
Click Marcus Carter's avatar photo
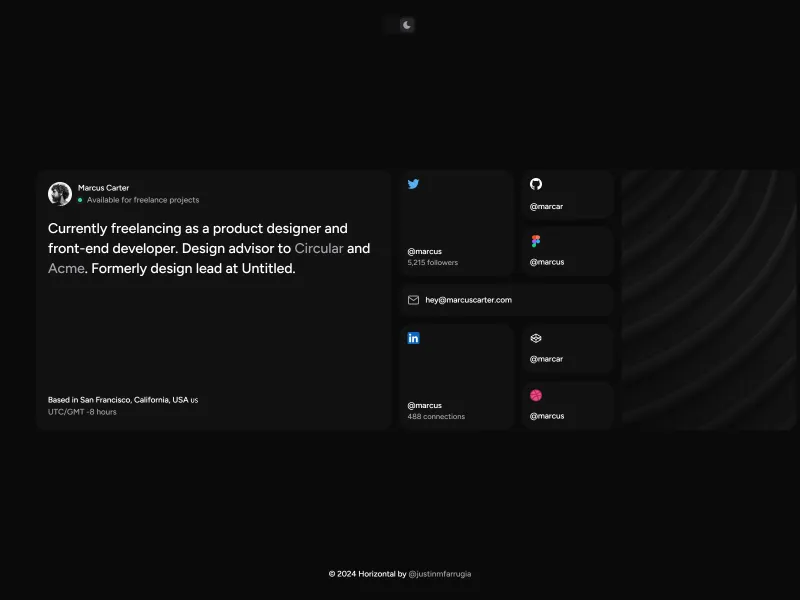click(x=60, y=194)
